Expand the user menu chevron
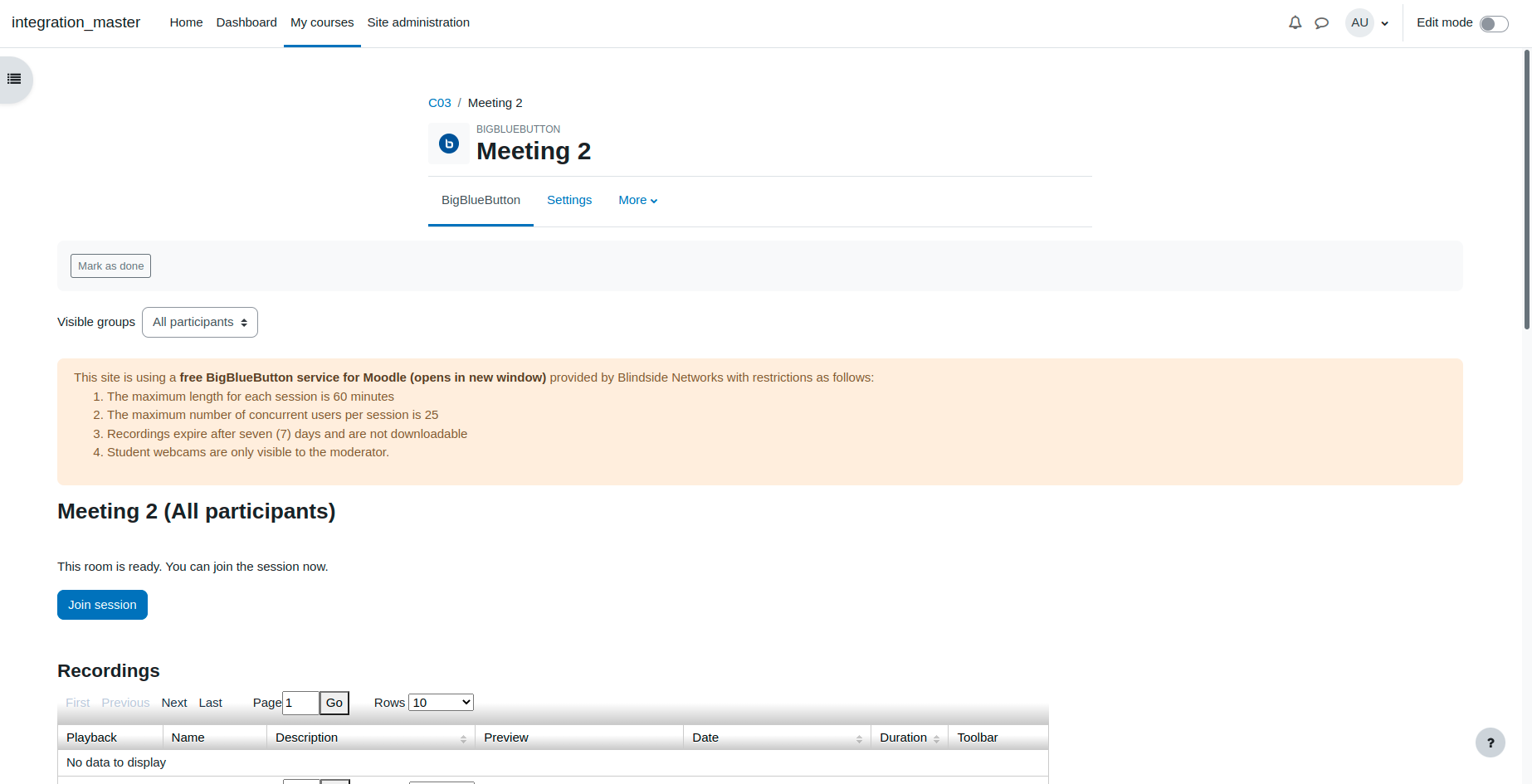Screen dimensions: 1532x784 point(1384,23)
